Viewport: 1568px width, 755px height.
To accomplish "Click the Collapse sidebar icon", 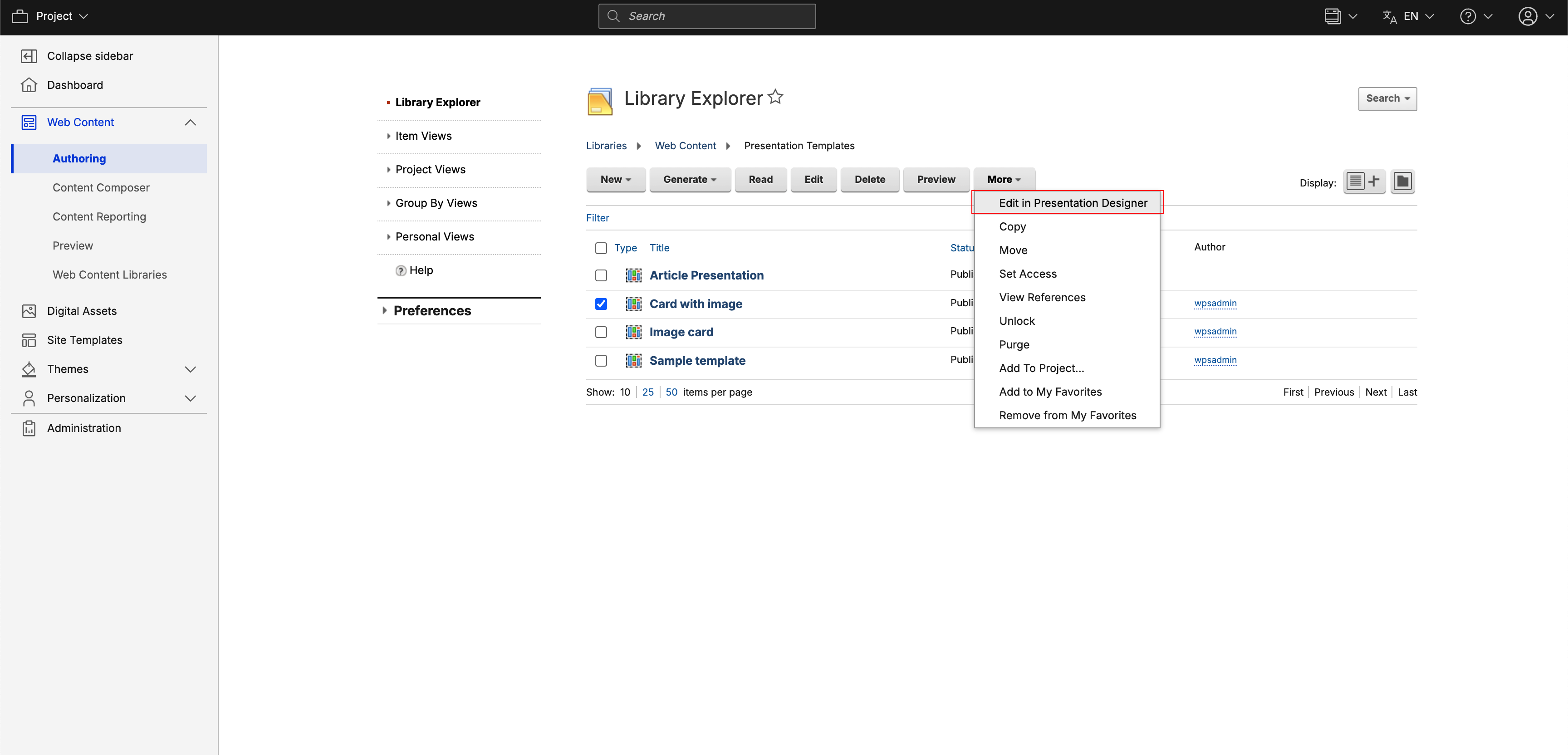I will click(29, 56).
